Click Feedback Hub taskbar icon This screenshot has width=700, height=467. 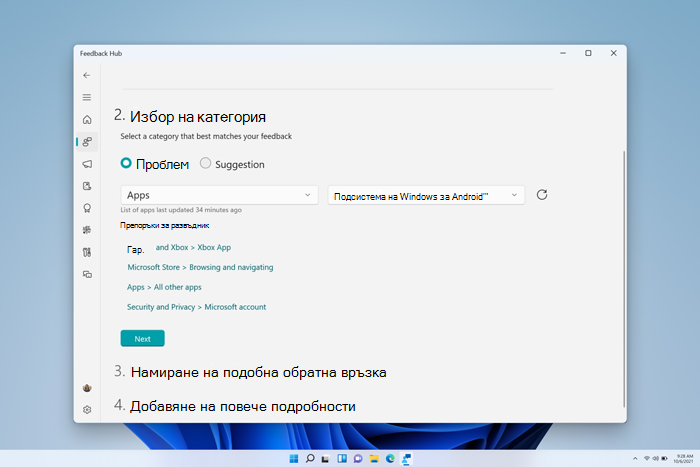coord(407,459)
